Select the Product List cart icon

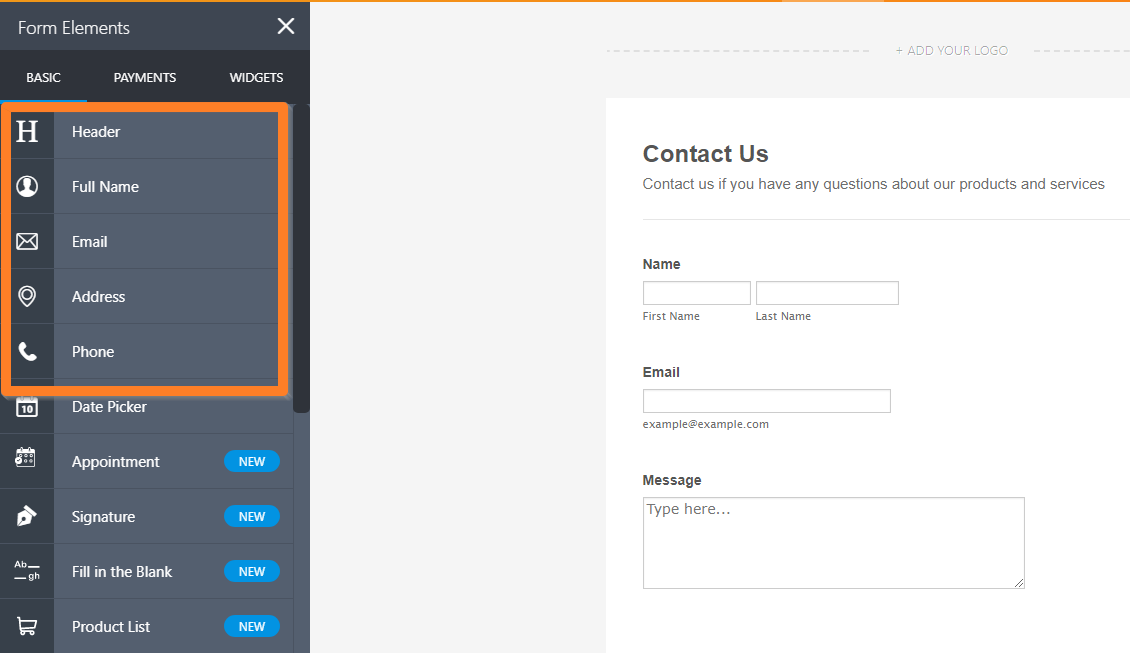click(x=27, y=627)
